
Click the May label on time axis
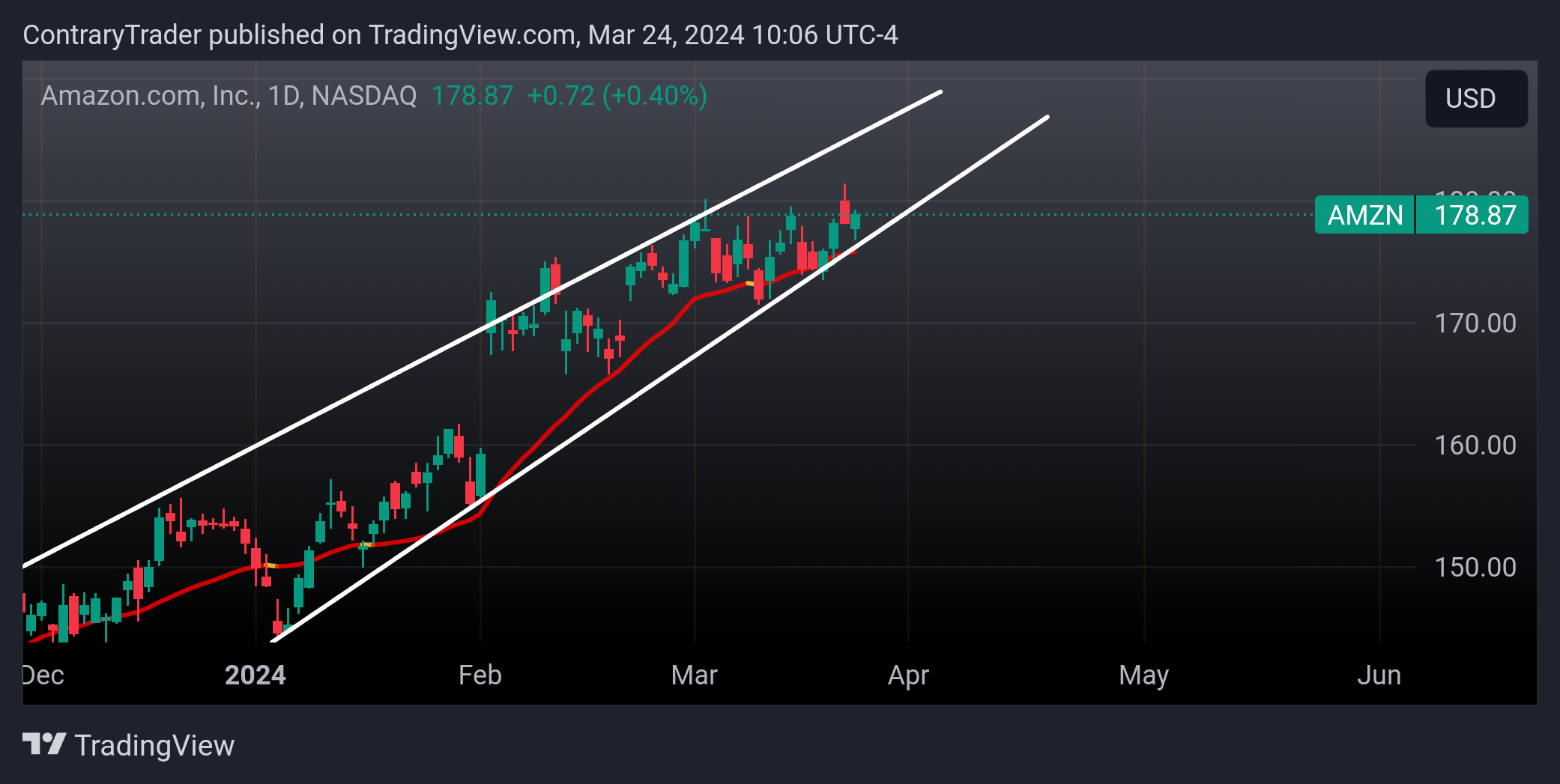[1143, 675]
